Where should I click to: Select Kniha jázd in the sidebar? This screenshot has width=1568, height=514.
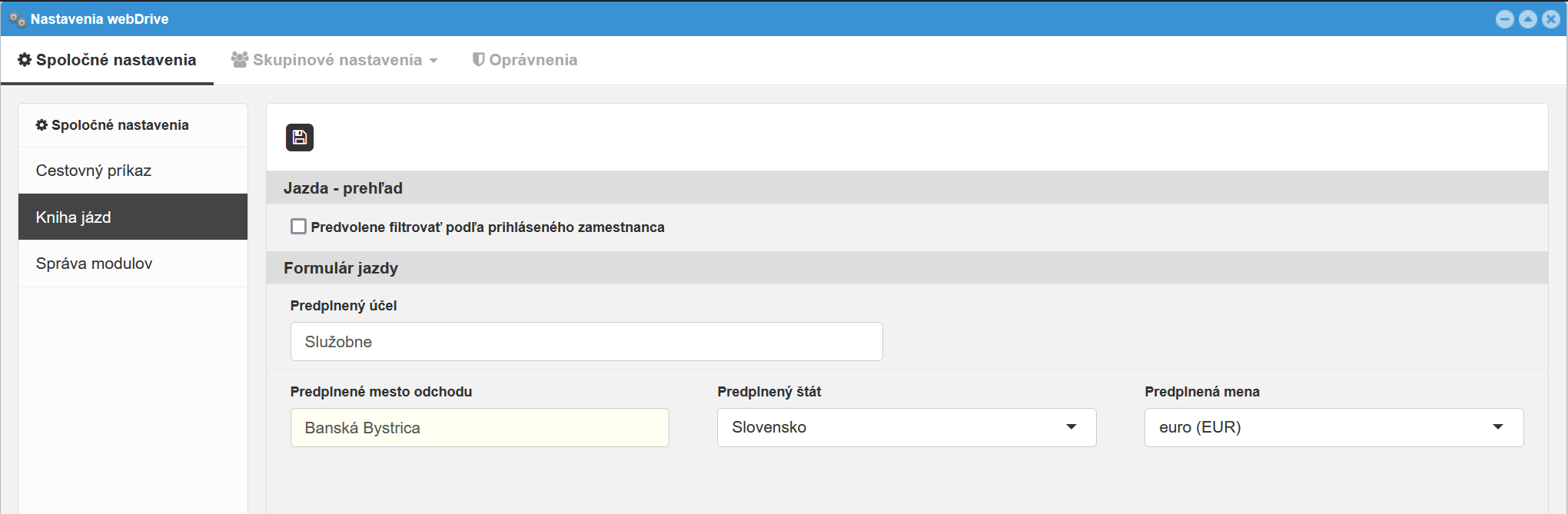tap(74, 217)
